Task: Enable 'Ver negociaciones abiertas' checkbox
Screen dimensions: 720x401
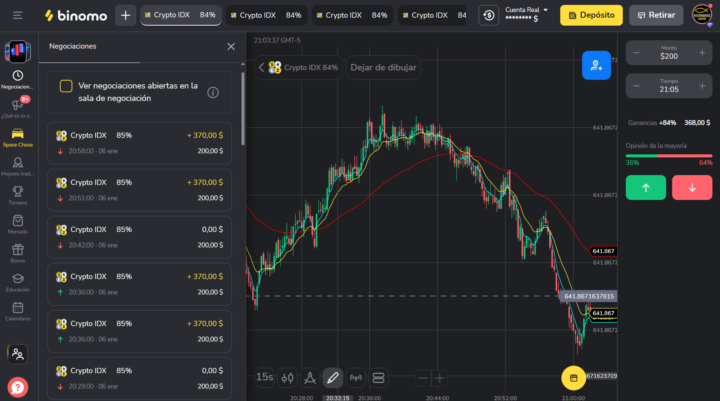Action: (66, 86)
